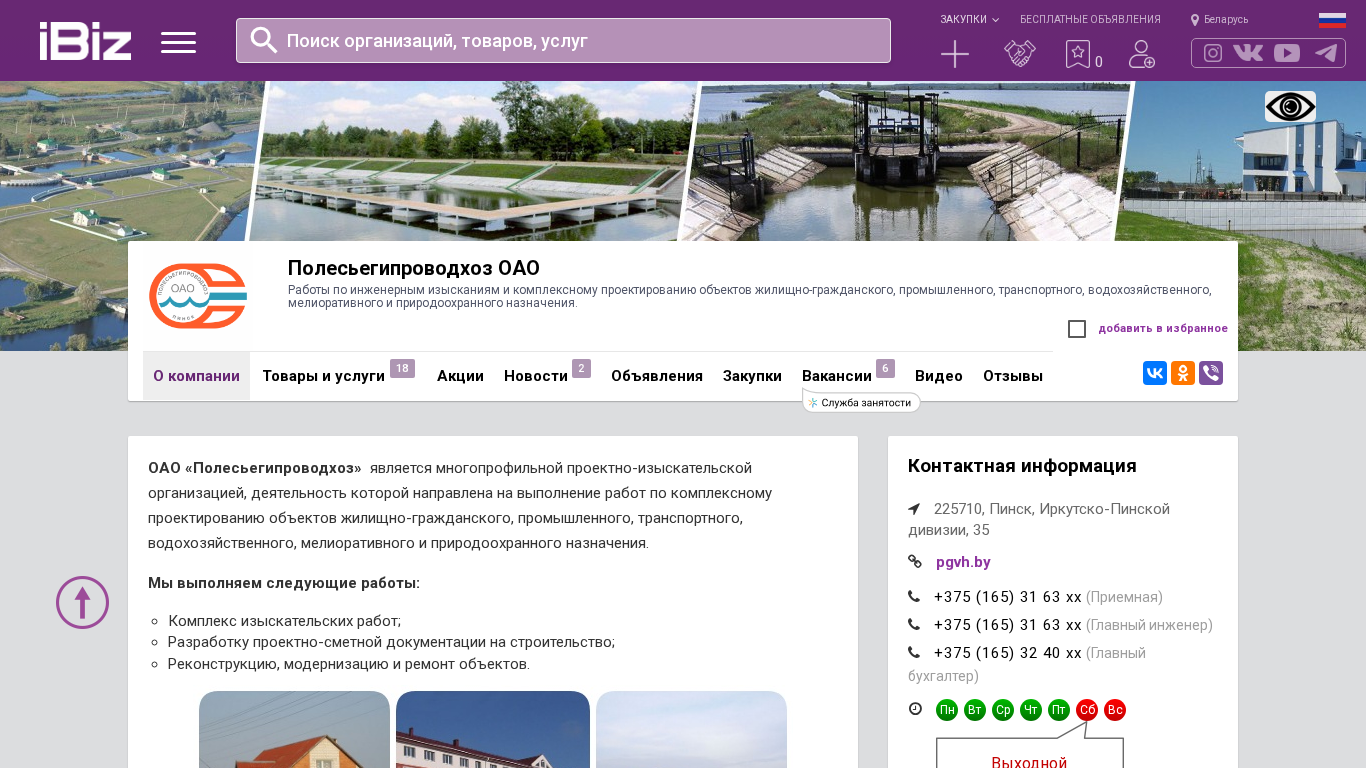Share company via VK button
This screenshot has width=1366, height=768.
point(1155,373)
